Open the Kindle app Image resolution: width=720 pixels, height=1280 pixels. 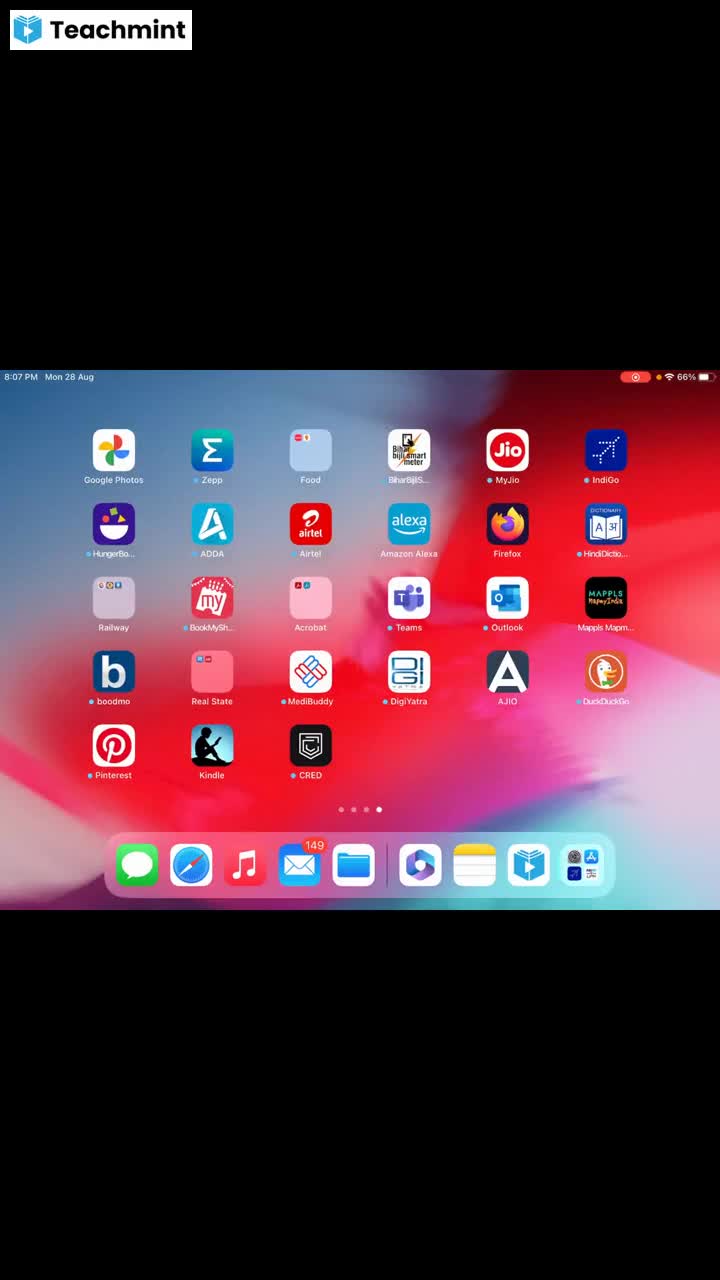pyautogui.click(x=212, y=746)
